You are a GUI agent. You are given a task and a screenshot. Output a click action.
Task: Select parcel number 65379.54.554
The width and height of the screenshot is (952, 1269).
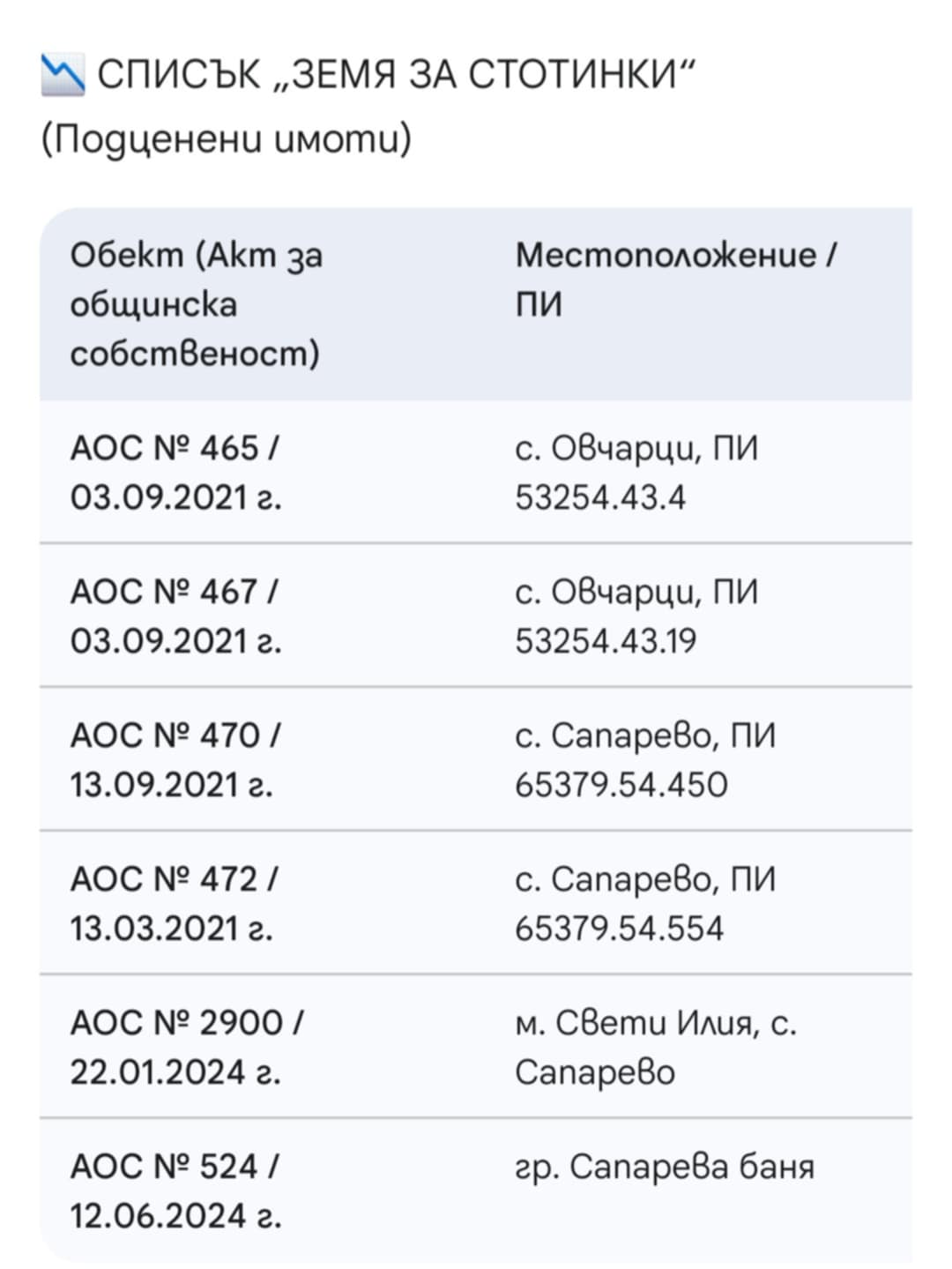click(x=619, y=929)
